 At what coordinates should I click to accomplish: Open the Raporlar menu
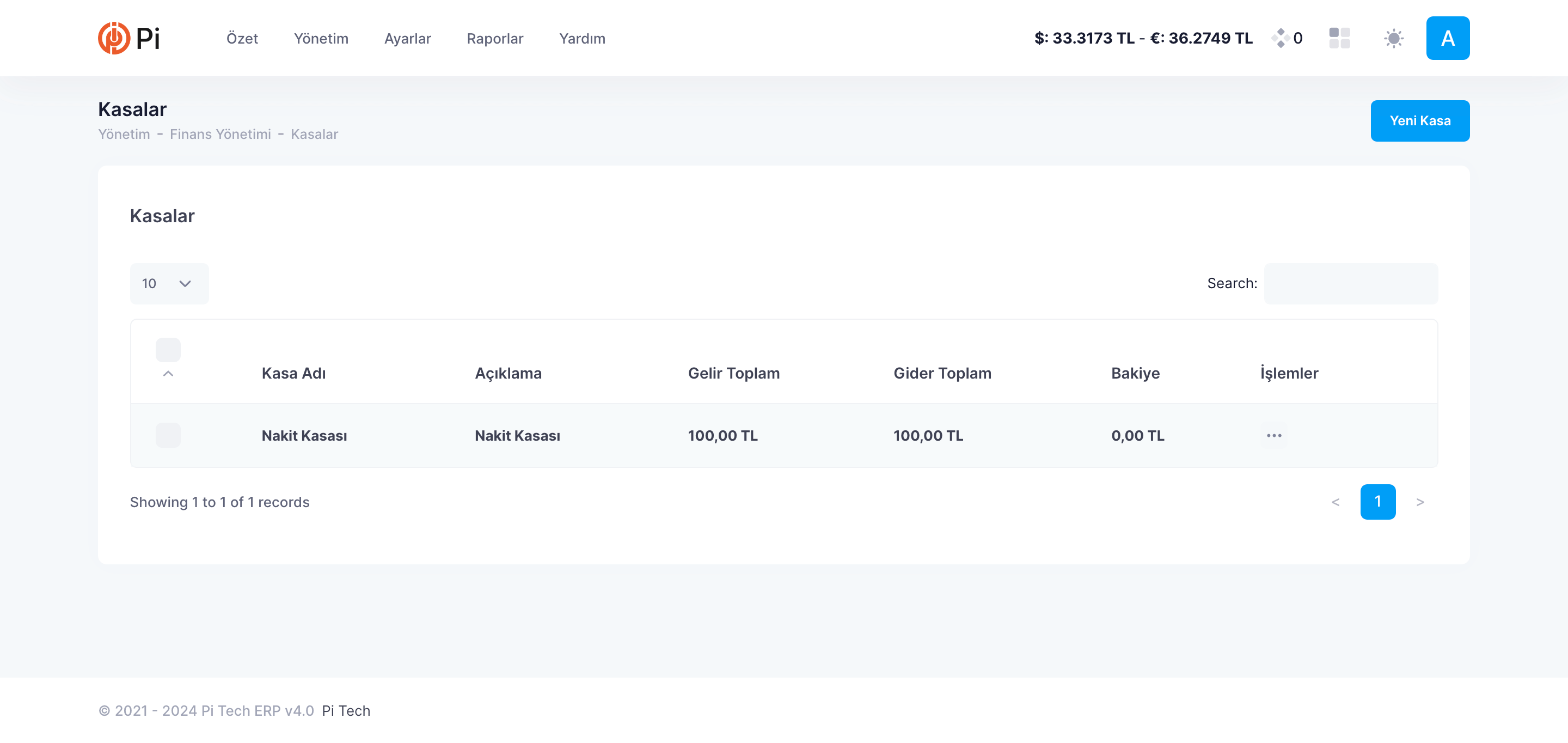click(494, 38)
